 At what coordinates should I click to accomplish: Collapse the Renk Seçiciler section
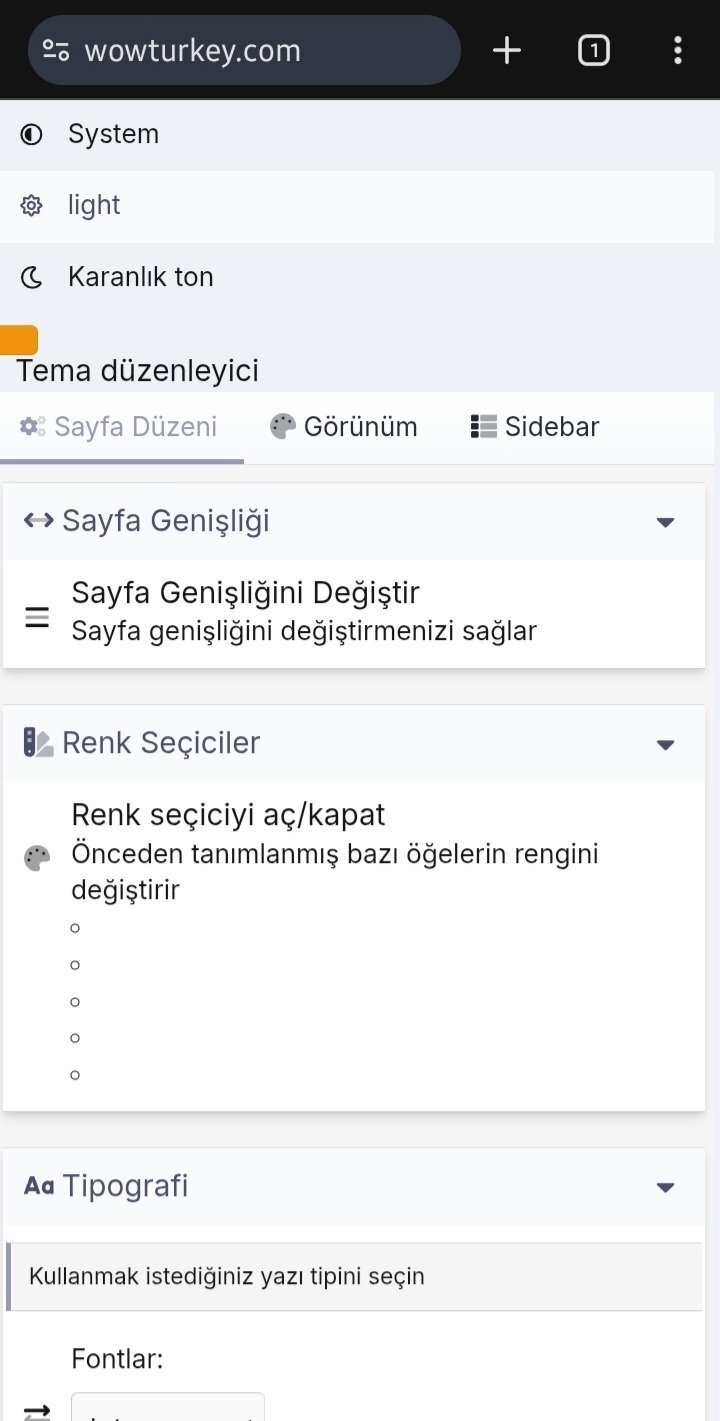[665, 745]
